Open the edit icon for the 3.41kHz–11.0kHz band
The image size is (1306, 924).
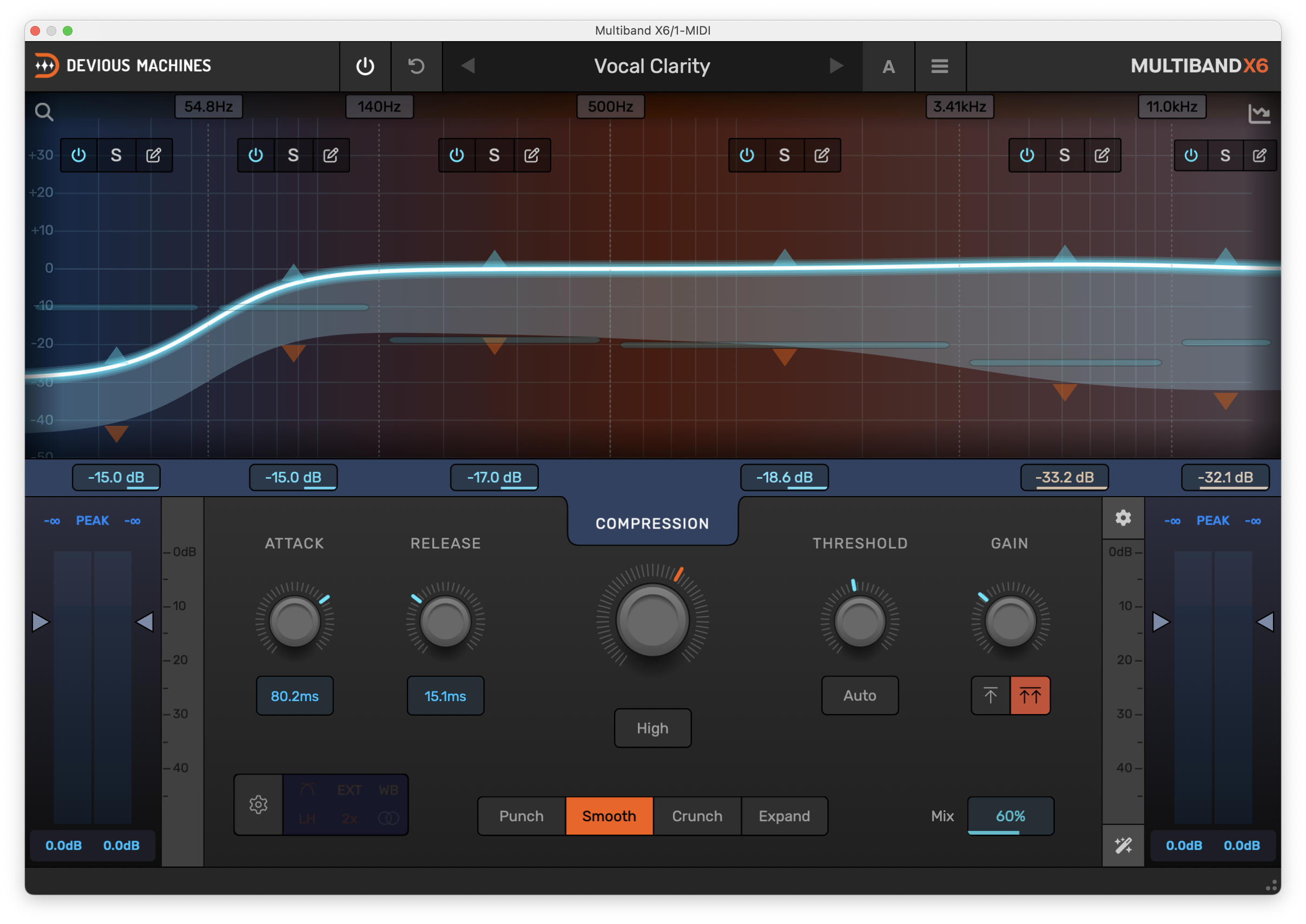[x=1101, y=155]
